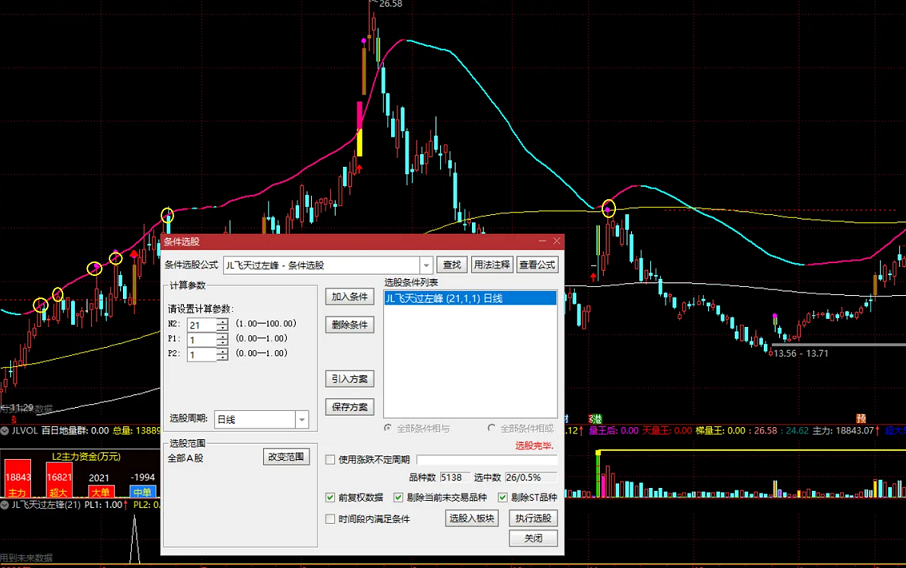Select list row JL飞天过左峰 (21,1,1) 日线

click(x=470, y=298)
